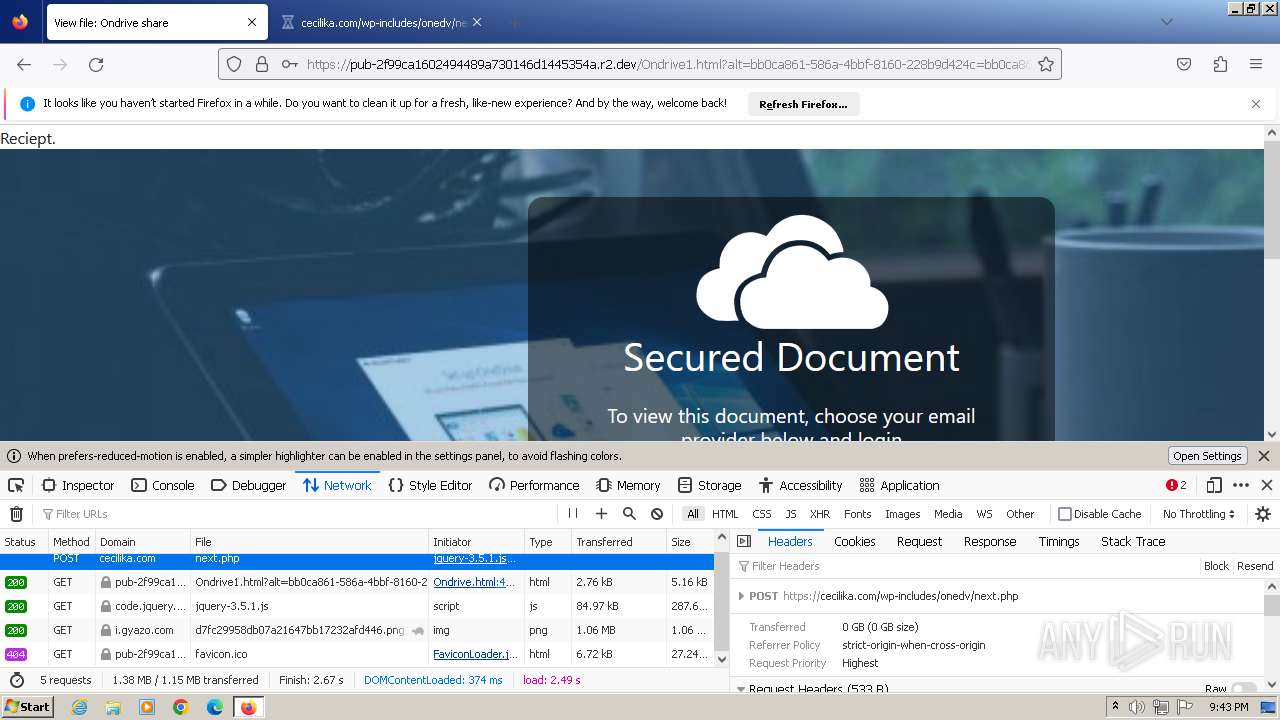Image resolution: width=1280 pixels, height=720 pixels.
Task: Filter requests by HTML type
Action: tap(725, 514)
